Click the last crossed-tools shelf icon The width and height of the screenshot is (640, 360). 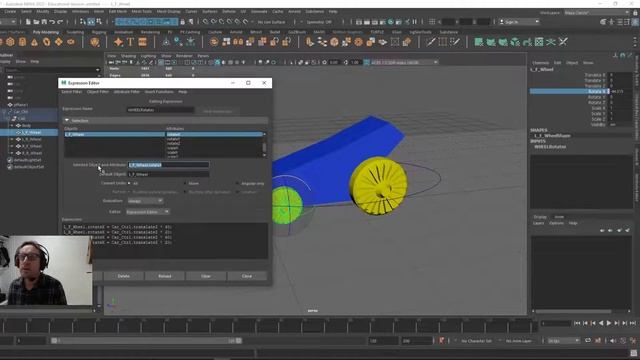pyautogui.click(x=563, y=42)
